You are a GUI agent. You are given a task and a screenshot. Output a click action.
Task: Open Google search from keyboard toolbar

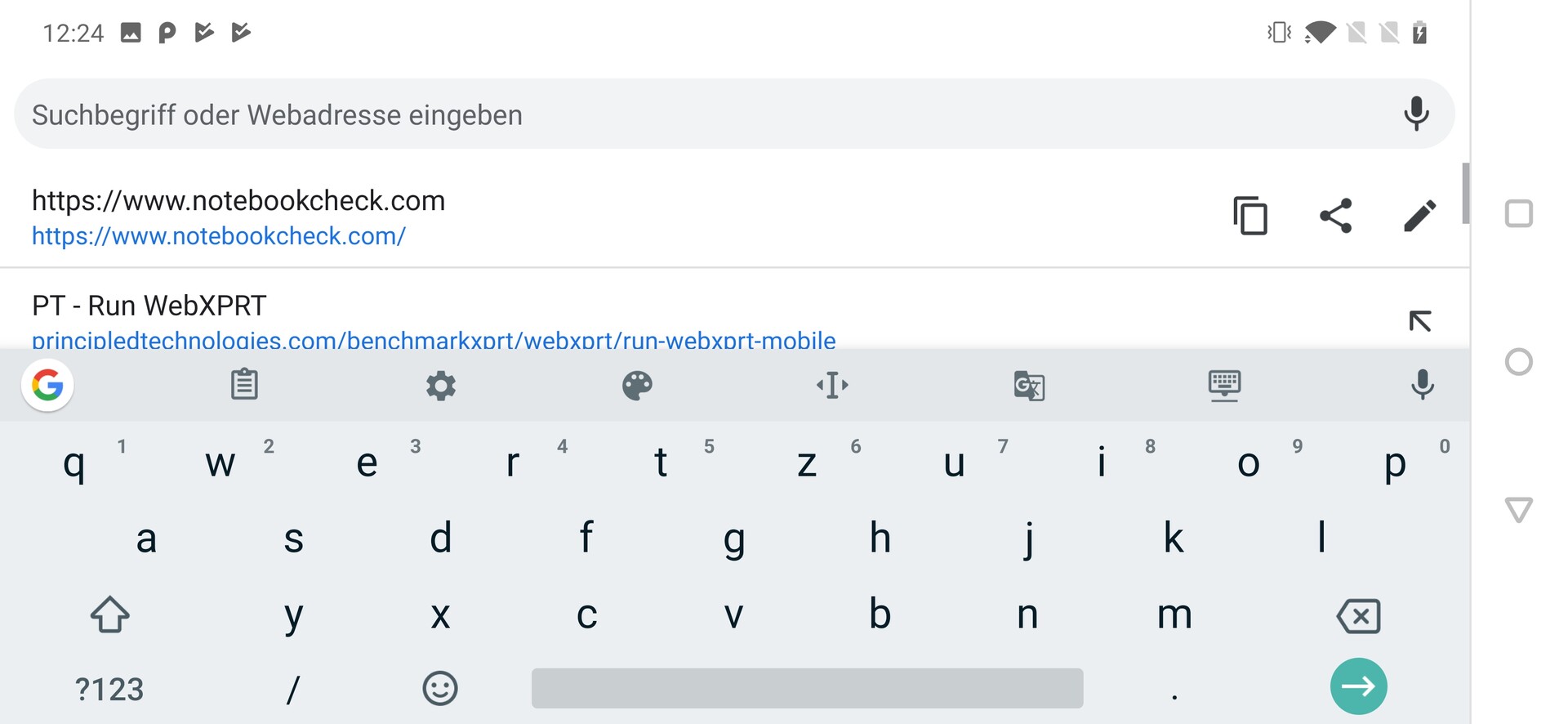coord(47,385)
